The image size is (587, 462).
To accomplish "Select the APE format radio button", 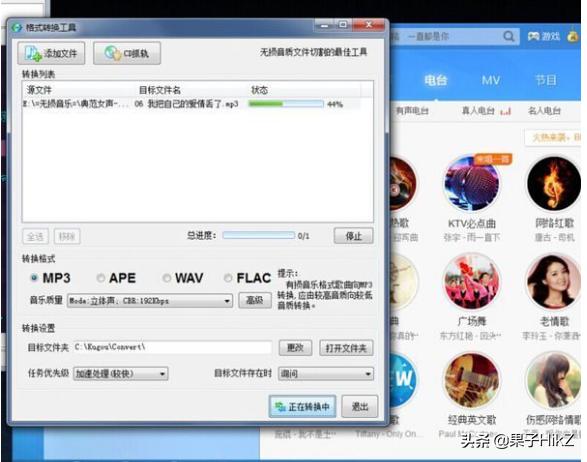I will click(100, 278).
